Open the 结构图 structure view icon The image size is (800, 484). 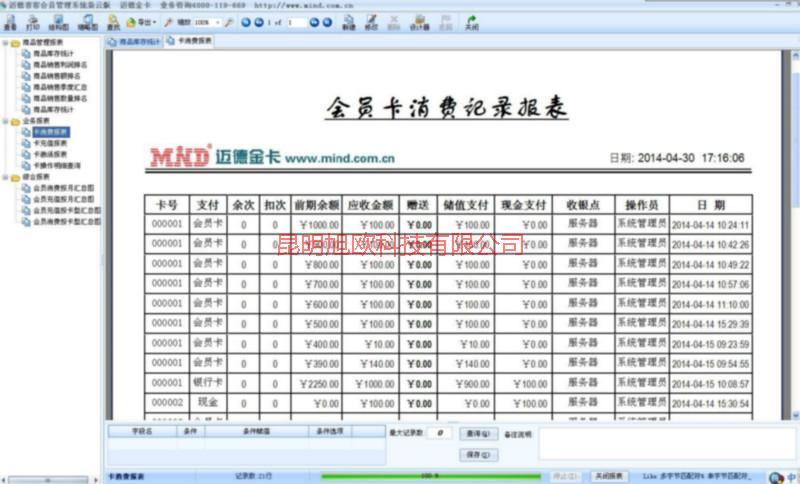[x=58, y=23]
